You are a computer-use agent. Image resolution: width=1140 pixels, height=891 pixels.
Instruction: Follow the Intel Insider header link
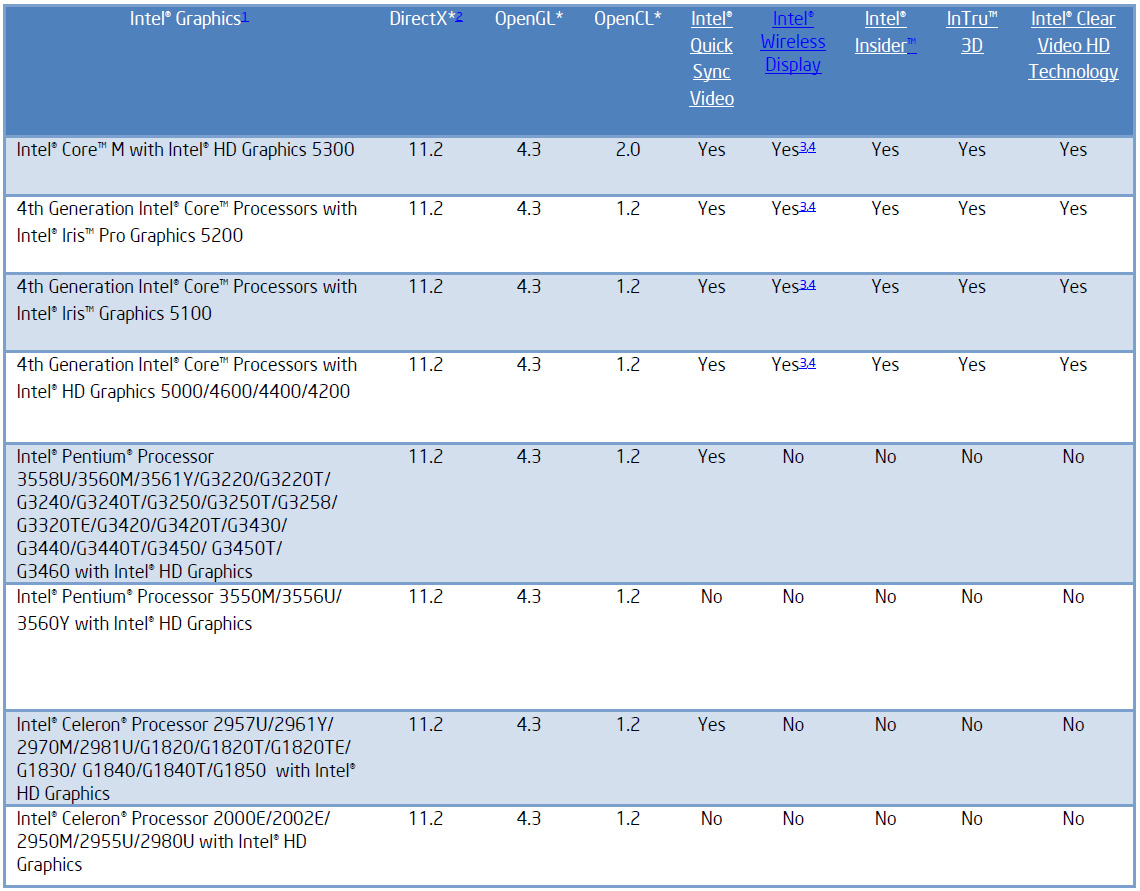click(x=885, y=33)
